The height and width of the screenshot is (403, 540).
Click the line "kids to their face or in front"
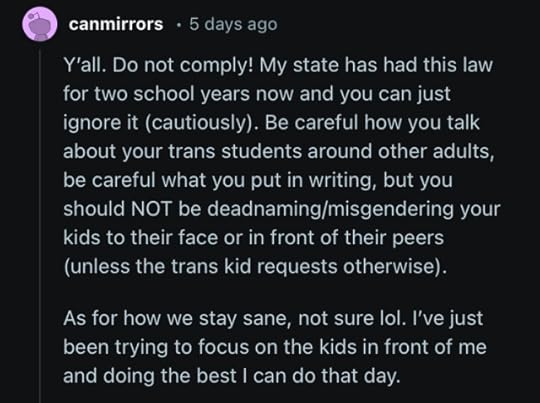pos(253,238)
